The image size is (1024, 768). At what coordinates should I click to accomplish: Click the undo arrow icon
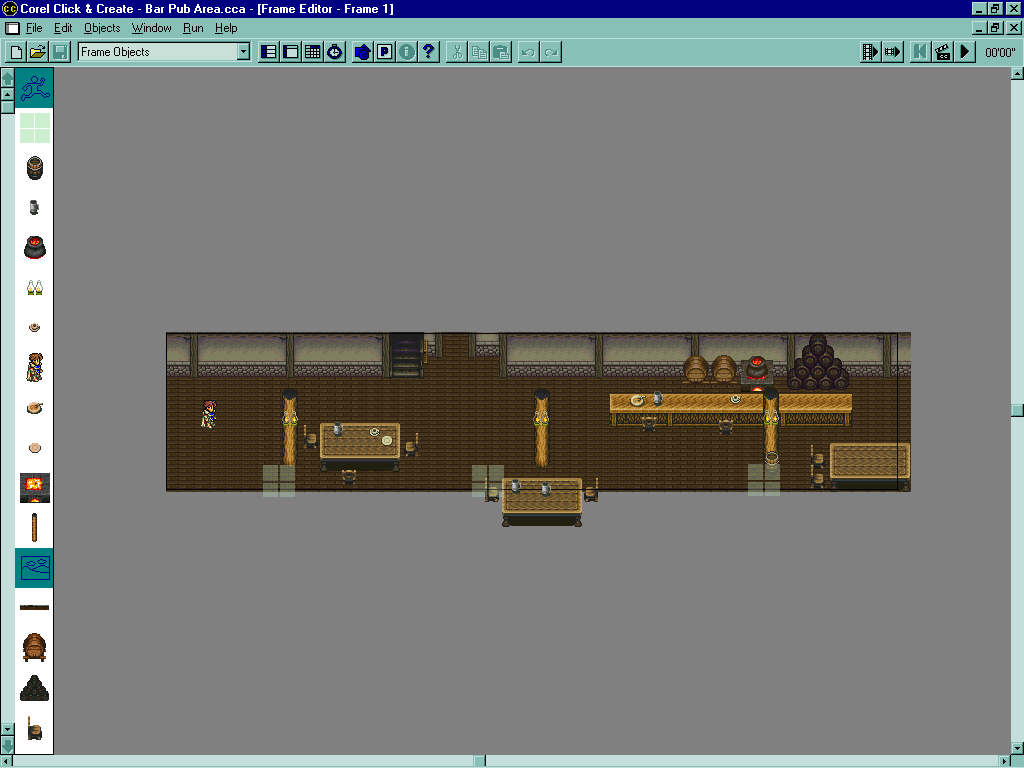pos(528,52)
